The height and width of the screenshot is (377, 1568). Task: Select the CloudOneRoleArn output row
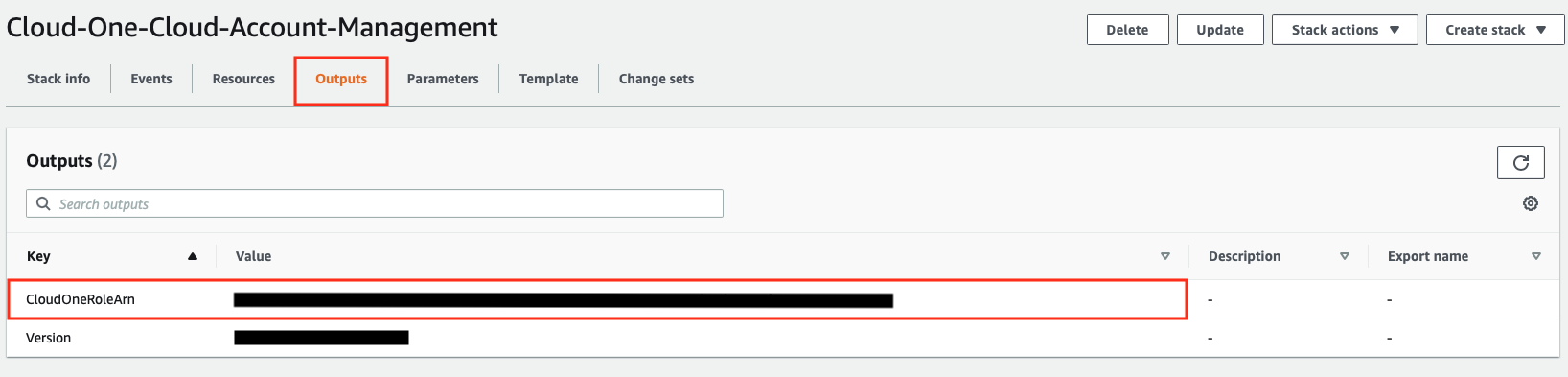[x=597, y=299]
